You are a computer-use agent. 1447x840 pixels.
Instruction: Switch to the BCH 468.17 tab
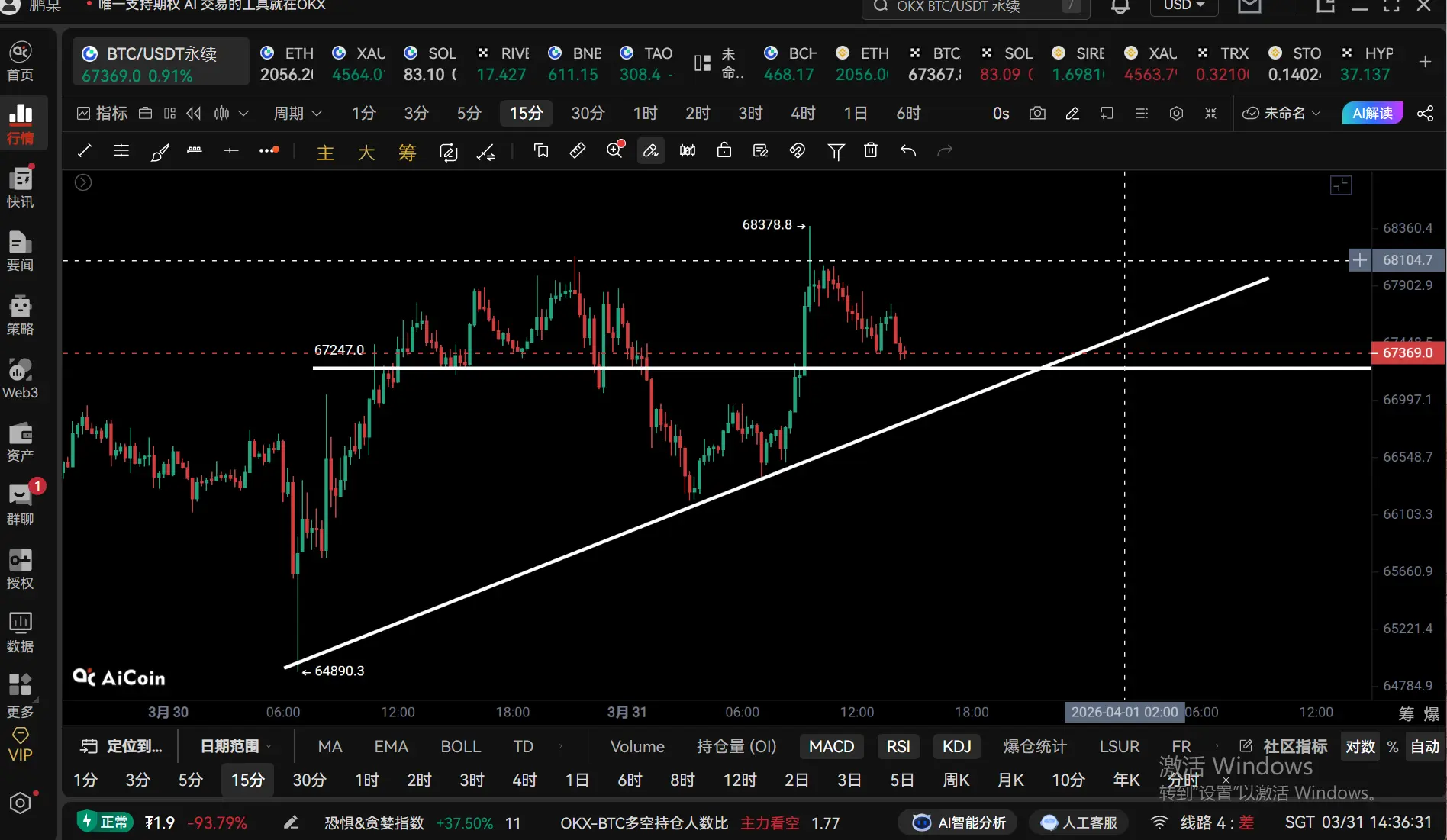(789, 63)
